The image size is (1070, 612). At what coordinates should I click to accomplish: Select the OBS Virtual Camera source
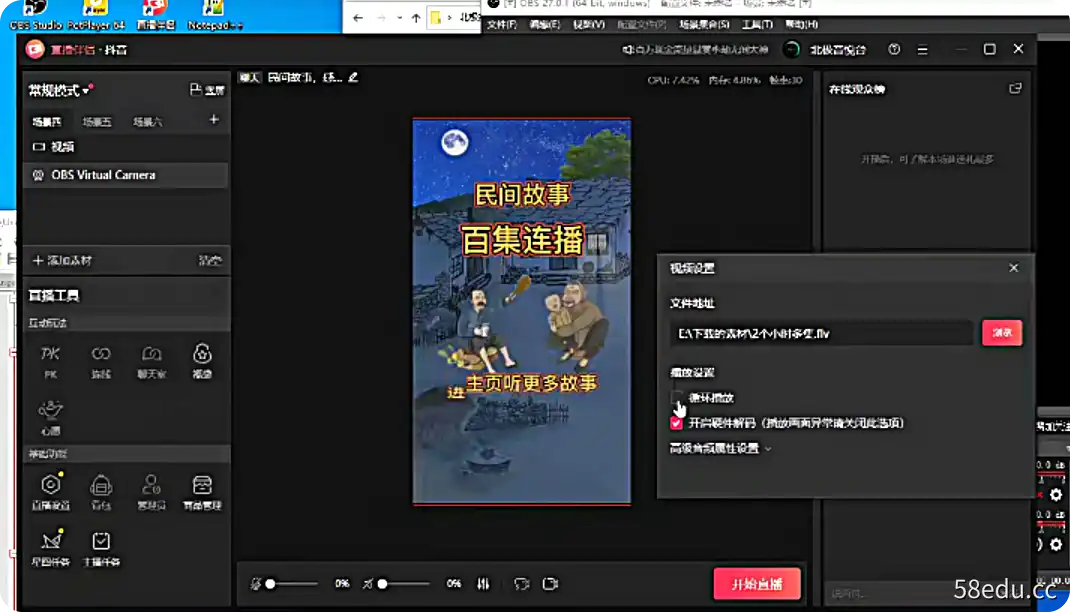tap(126, 175)
